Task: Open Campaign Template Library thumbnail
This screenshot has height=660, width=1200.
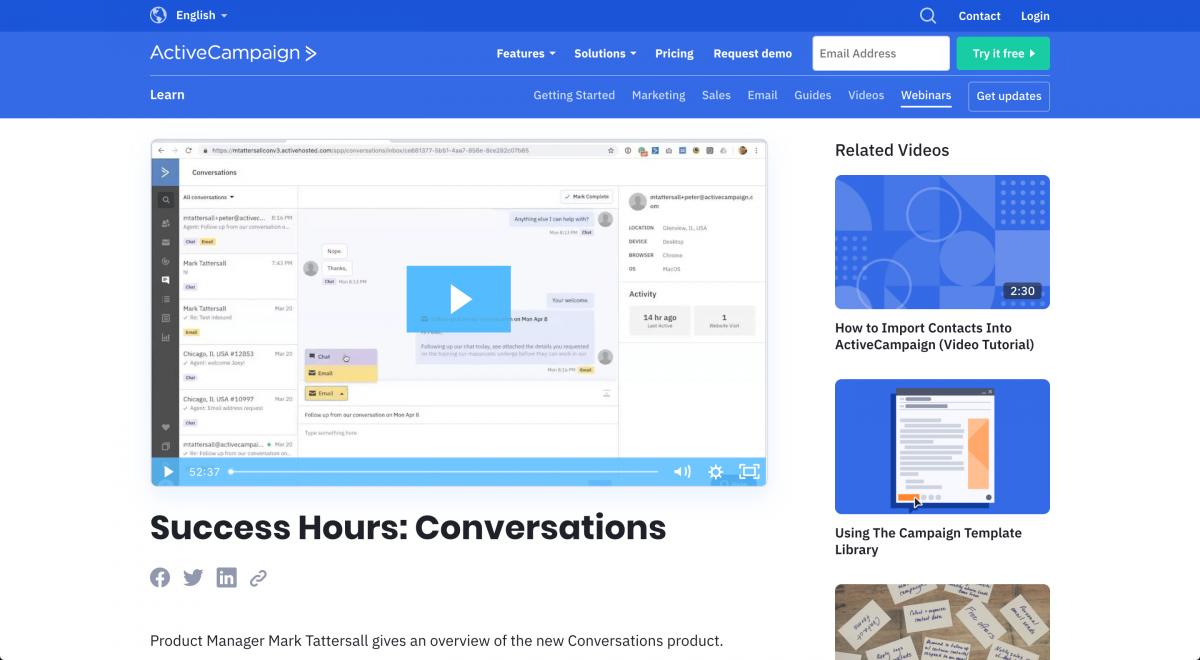Action: (942, 446)
